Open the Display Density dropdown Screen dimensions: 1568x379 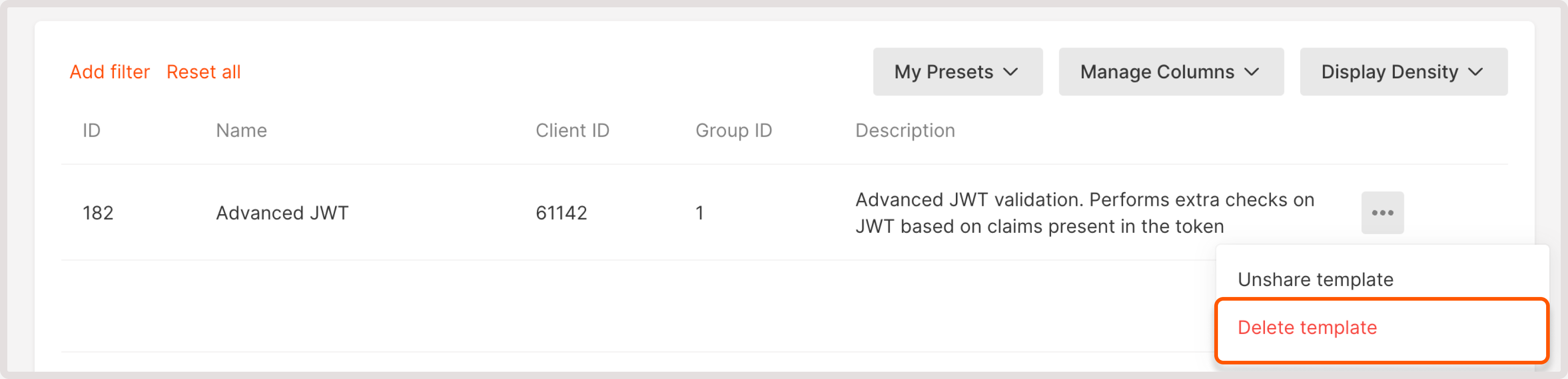coord(1403,72)
